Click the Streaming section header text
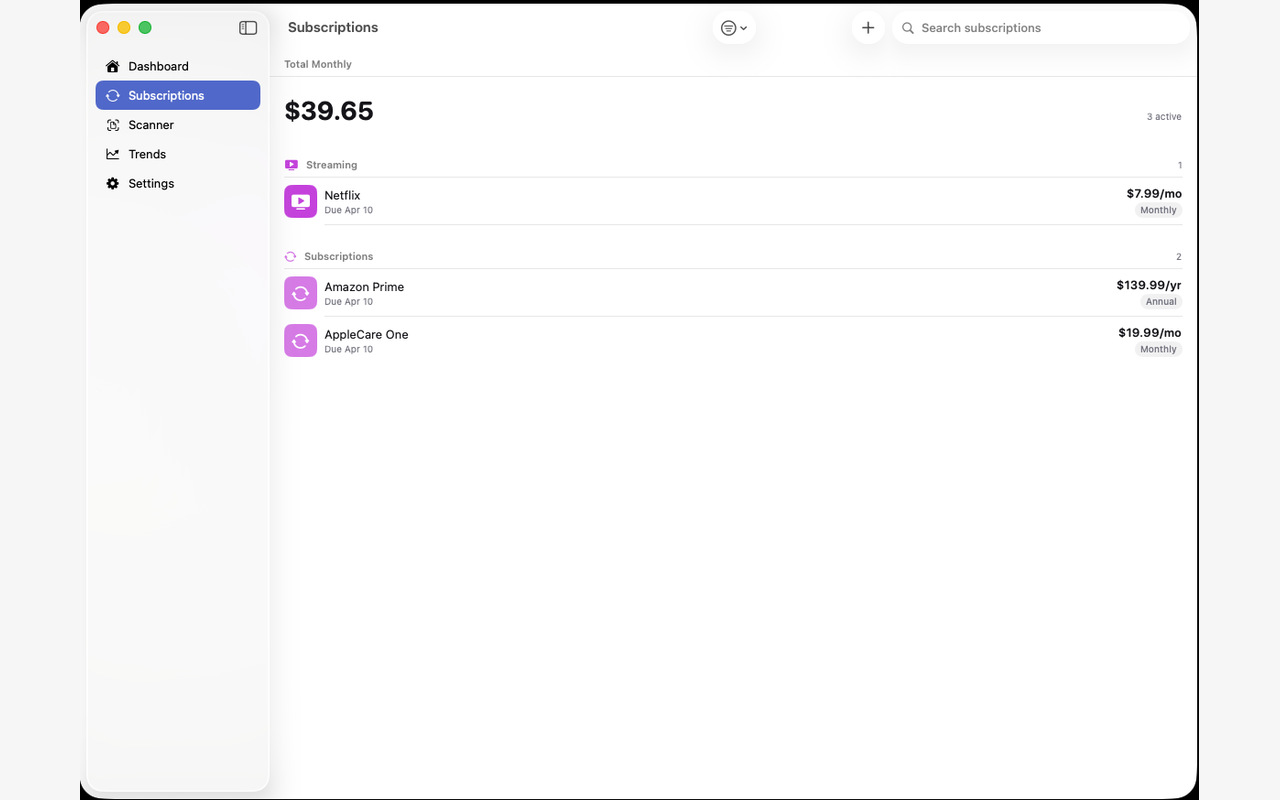Screen dimensions: 1280x800 pos(331,165)
